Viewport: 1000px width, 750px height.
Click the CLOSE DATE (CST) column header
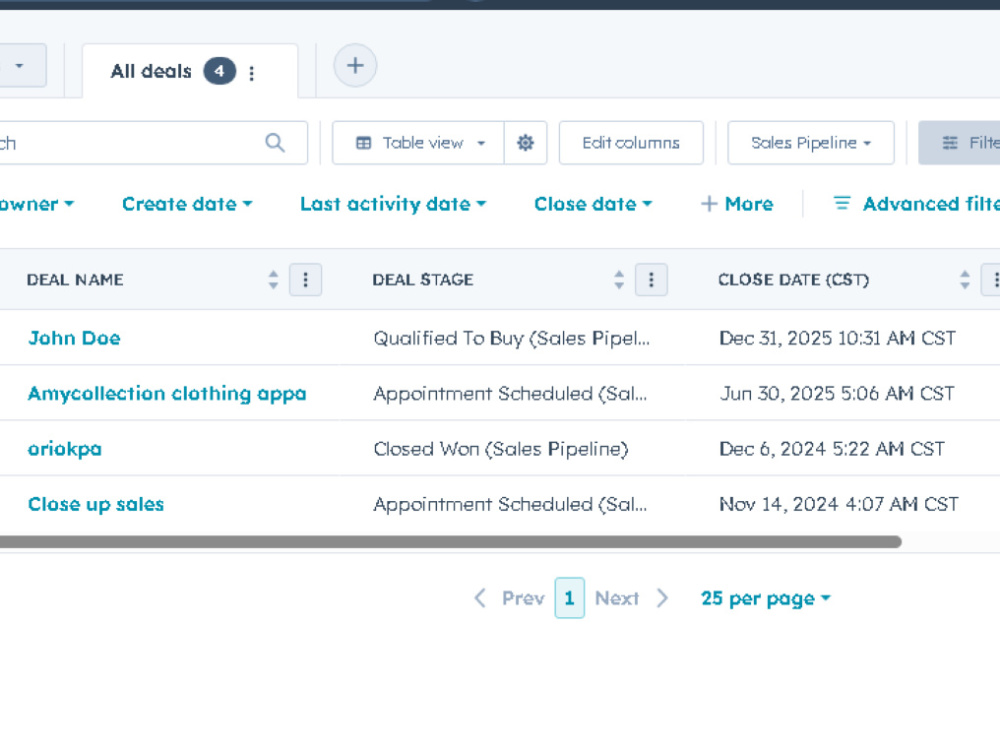pos(793,280)
